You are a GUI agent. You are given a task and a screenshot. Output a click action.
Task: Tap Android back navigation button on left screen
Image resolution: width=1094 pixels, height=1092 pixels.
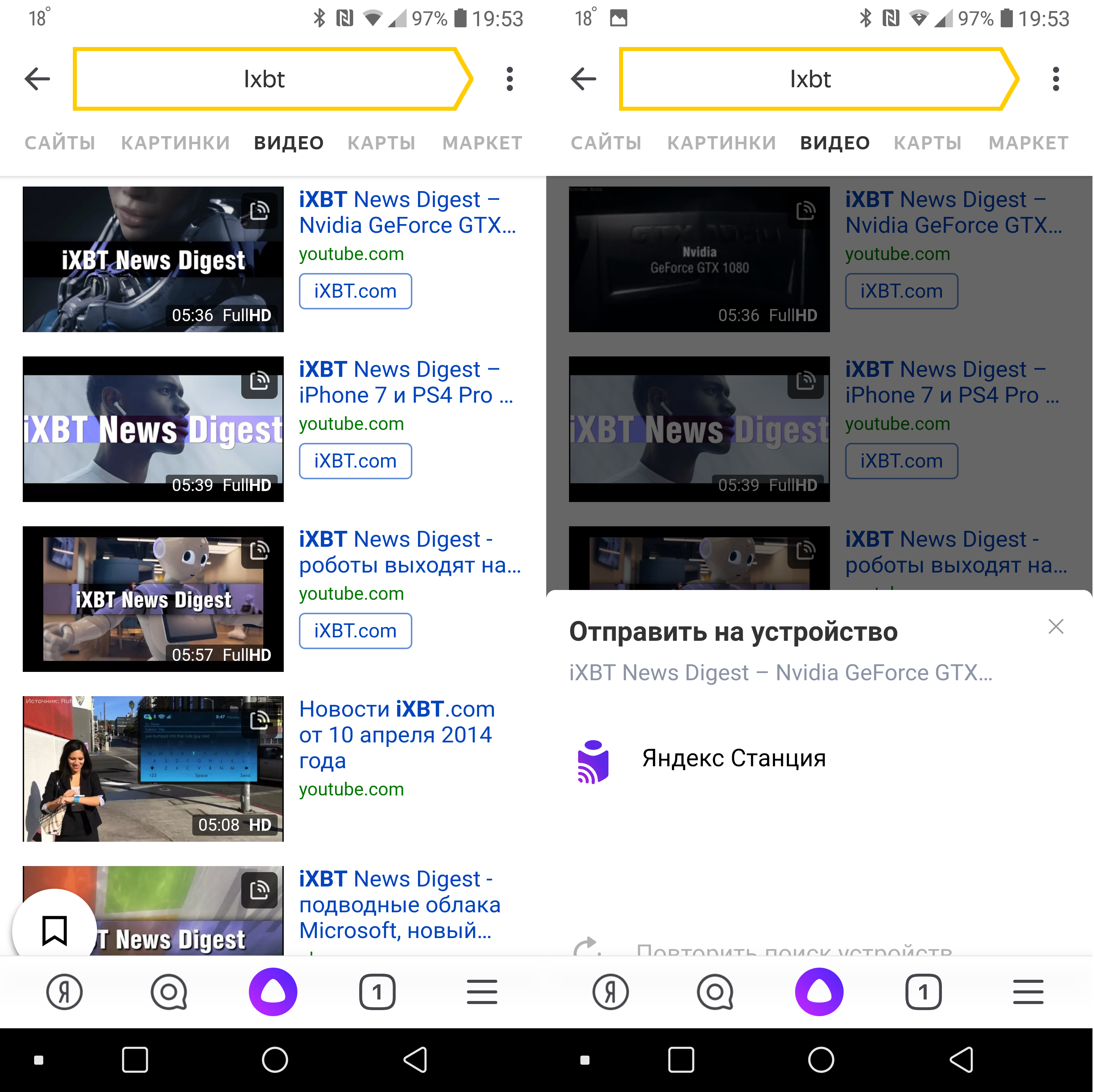click(x=415, y=1060)
